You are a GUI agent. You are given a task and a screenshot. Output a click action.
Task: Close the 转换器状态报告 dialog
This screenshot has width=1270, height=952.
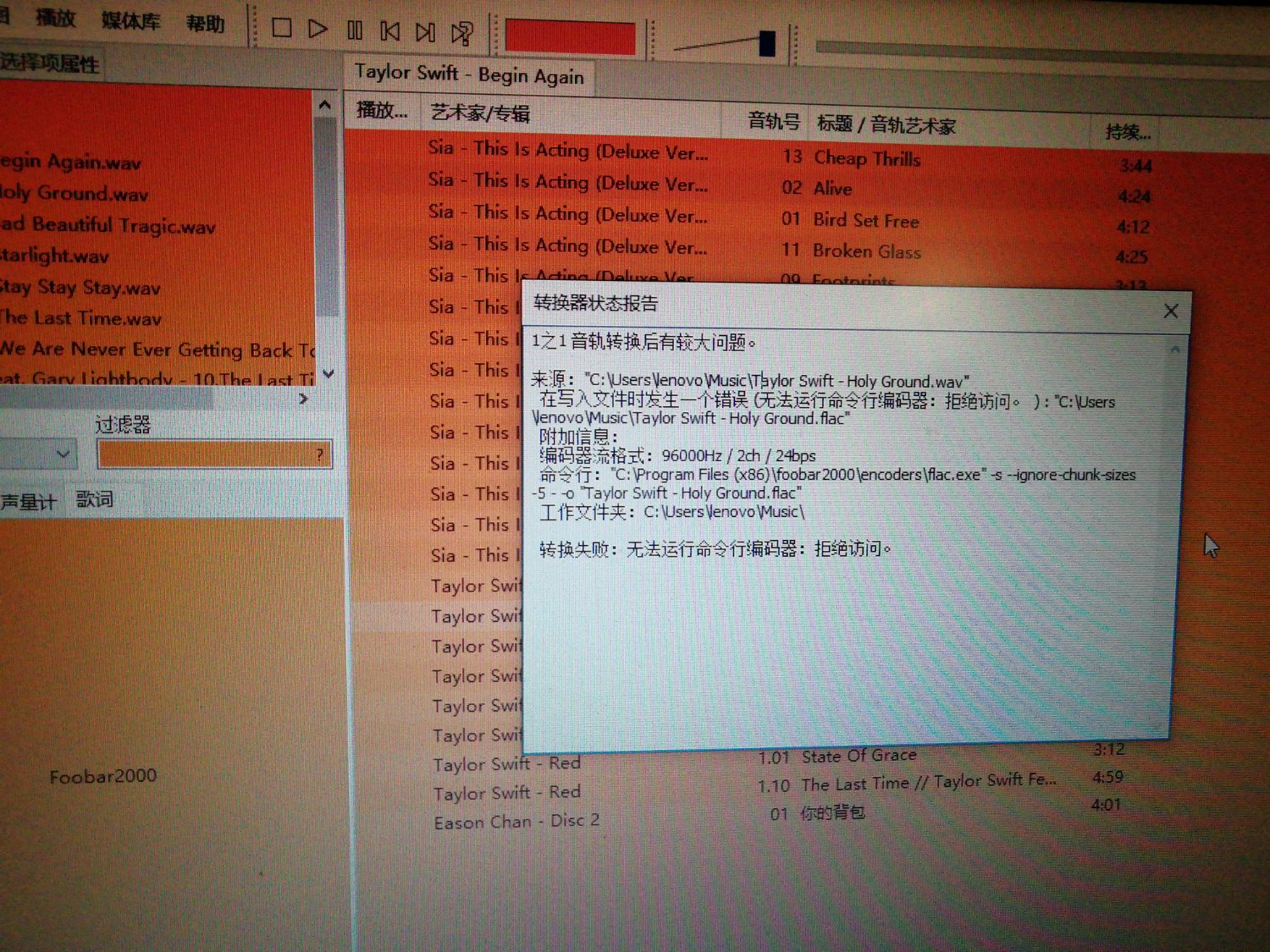[x=1171, y=311]
